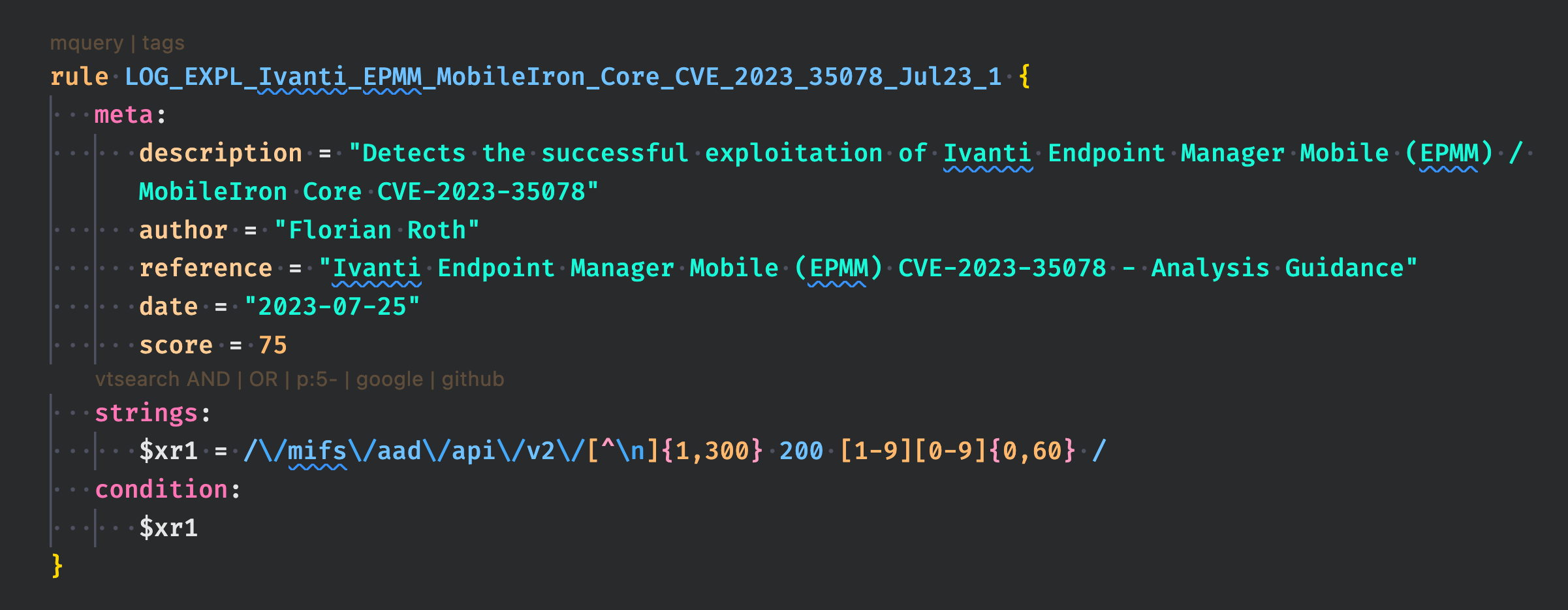Click the $xr1 reference under condition
1568x610 pixels.
tap(168, 528)
